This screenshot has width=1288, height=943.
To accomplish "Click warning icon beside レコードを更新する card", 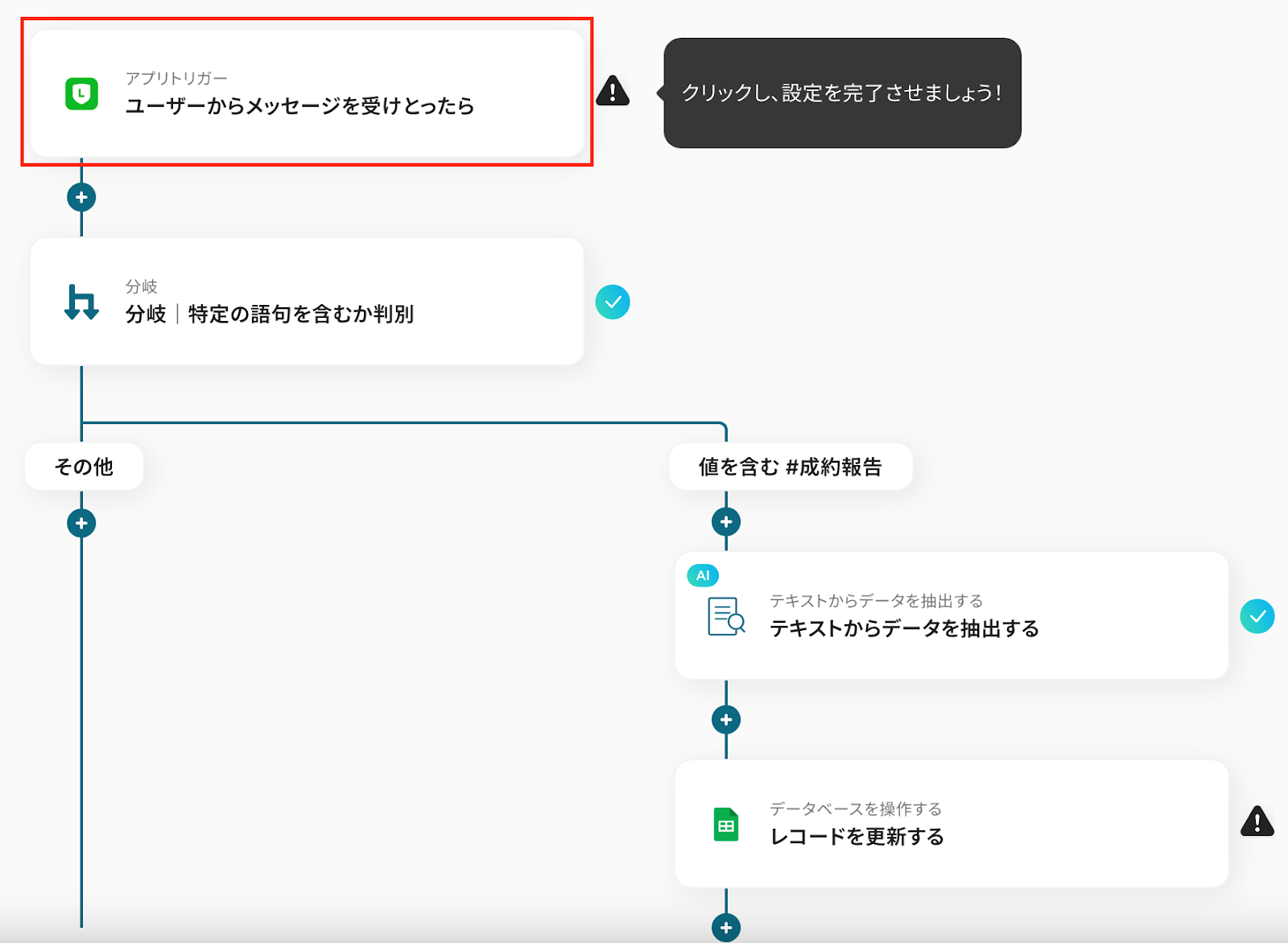I will pyautogui.click(x=1257, y=822).
